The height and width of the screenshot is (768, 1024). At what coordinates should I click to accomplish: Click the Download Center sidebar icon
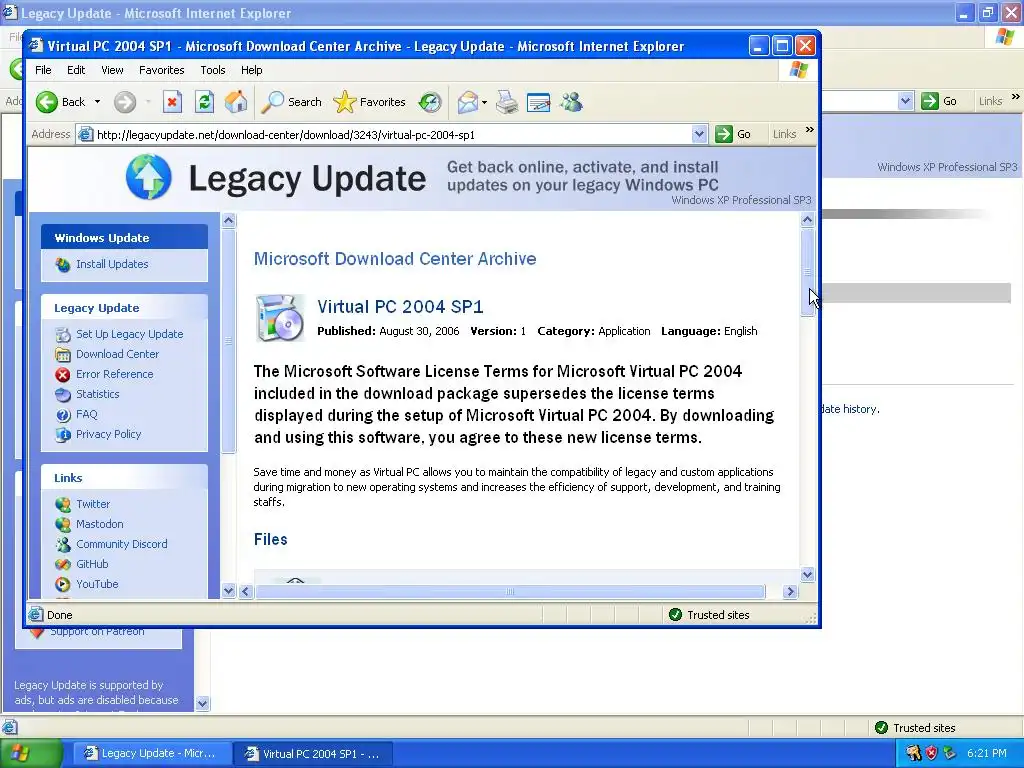click(63, 355)
